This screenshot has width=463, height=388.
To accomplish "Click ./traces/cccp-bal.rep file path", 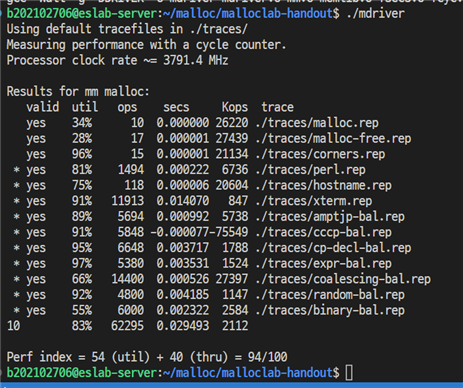I will point(323,232).
